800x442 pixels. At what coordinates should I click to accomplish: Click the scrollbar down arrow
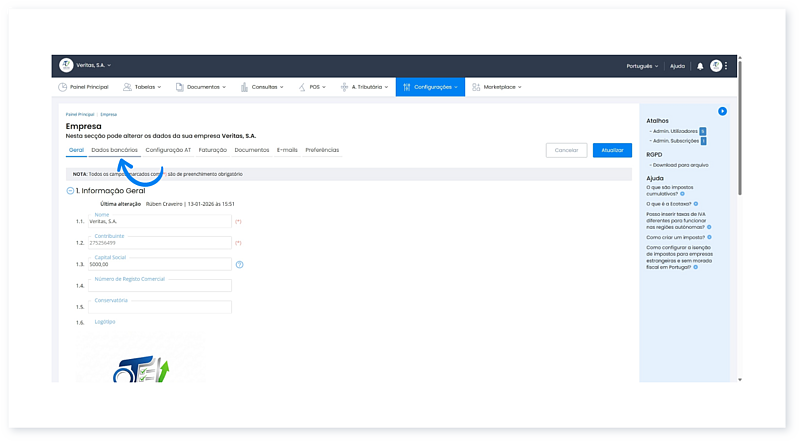[x=740, y=380]
